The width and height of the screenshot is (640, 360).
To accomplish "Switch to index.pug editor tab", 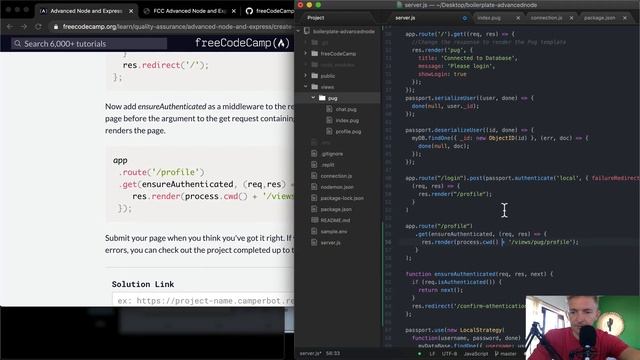I will [x=489, y=18].
